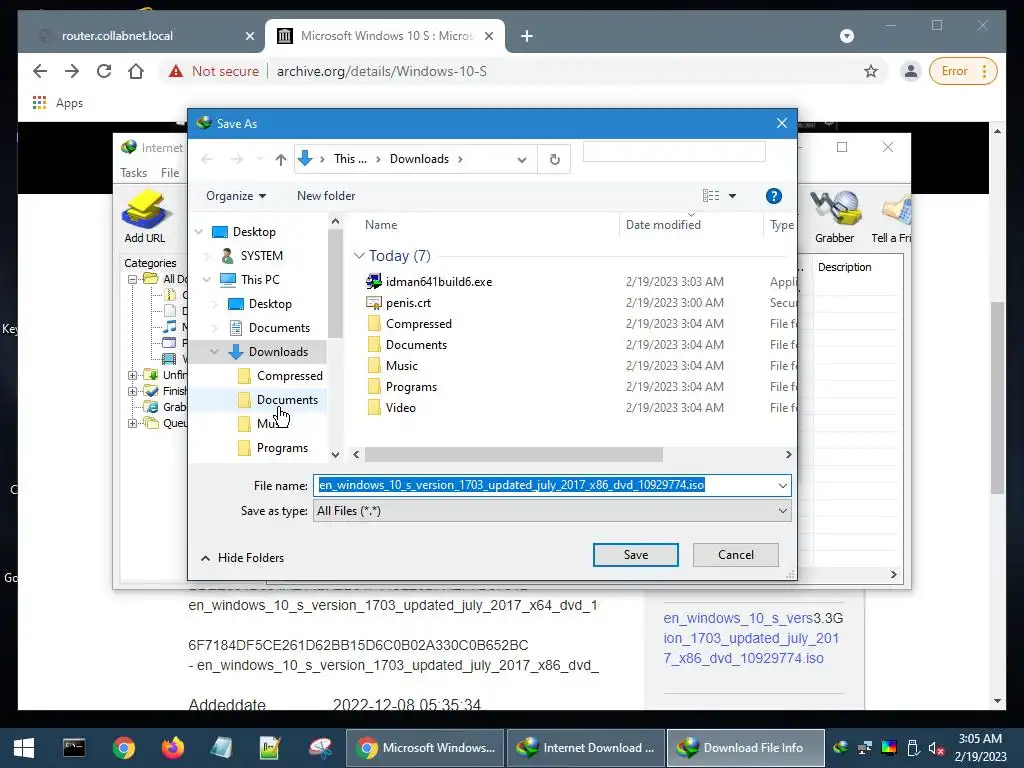1024x768 pixels.
Task: Open the Save As help question mark
Action: [773, 196]
